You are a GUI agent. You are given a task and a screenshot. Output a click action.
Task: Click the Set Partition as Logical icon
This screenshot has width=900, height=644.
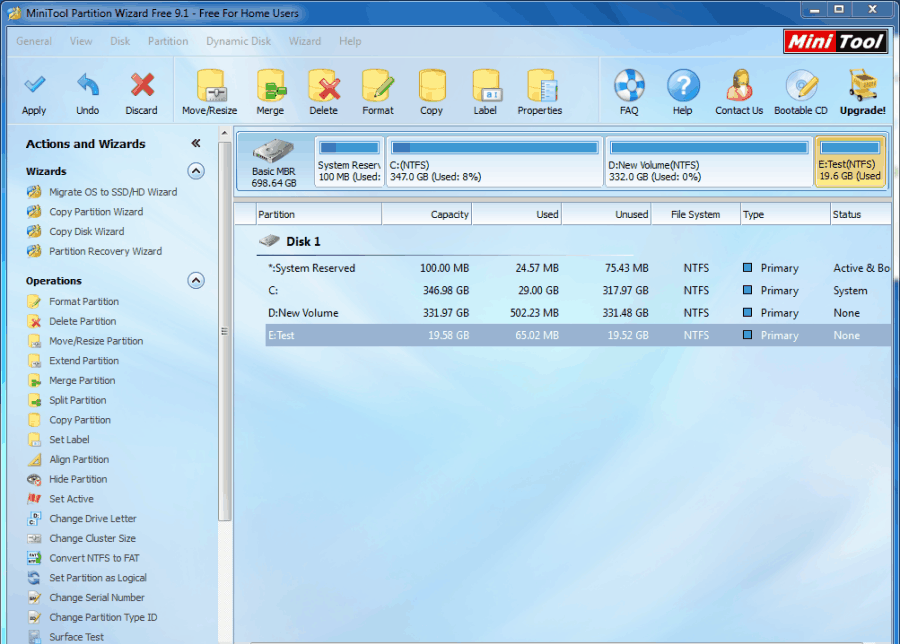(34, 578)
